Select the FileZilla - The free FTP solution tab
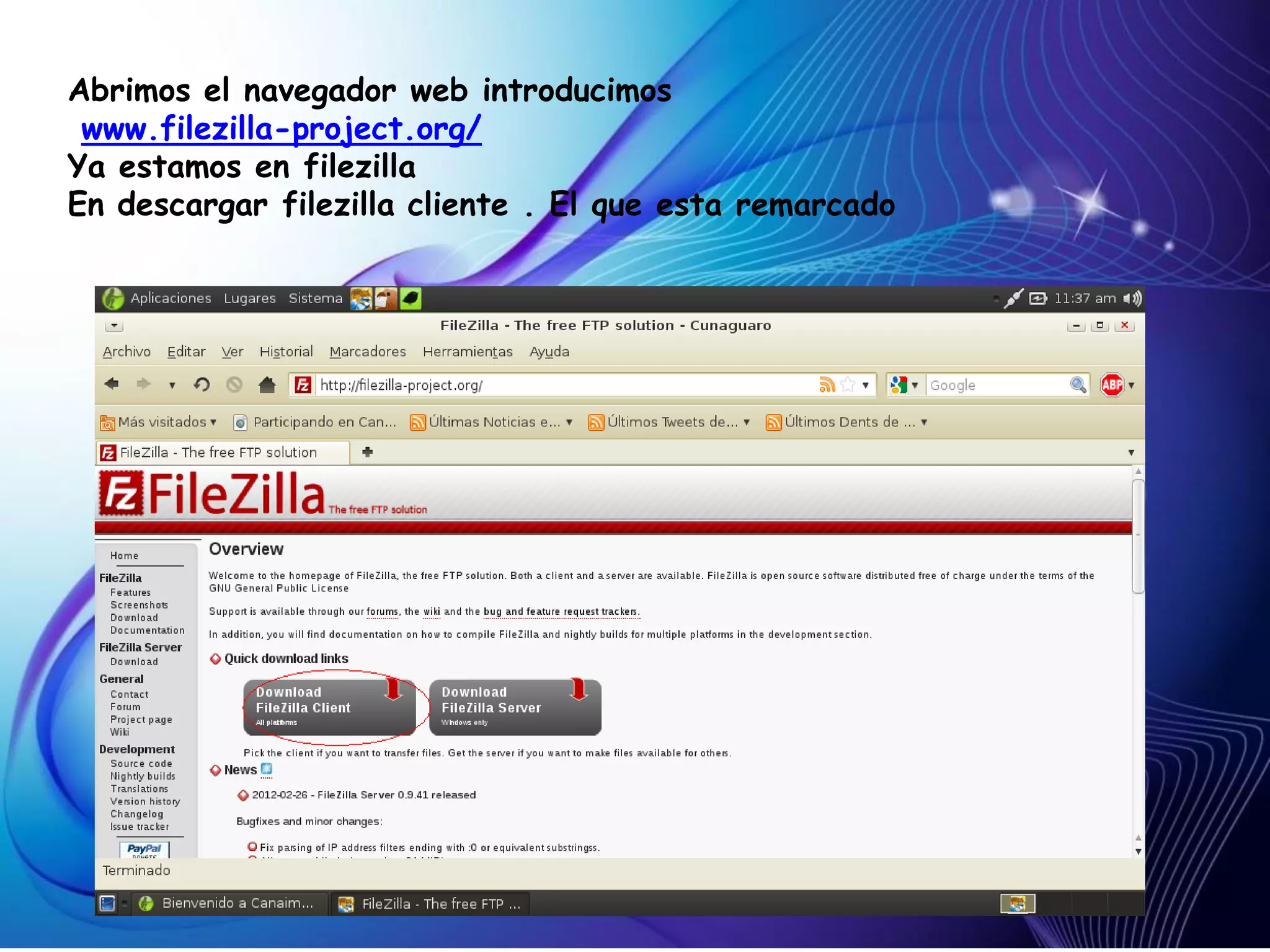The height and width of the screenshot is (952, 1270). [x=222, y=452]
